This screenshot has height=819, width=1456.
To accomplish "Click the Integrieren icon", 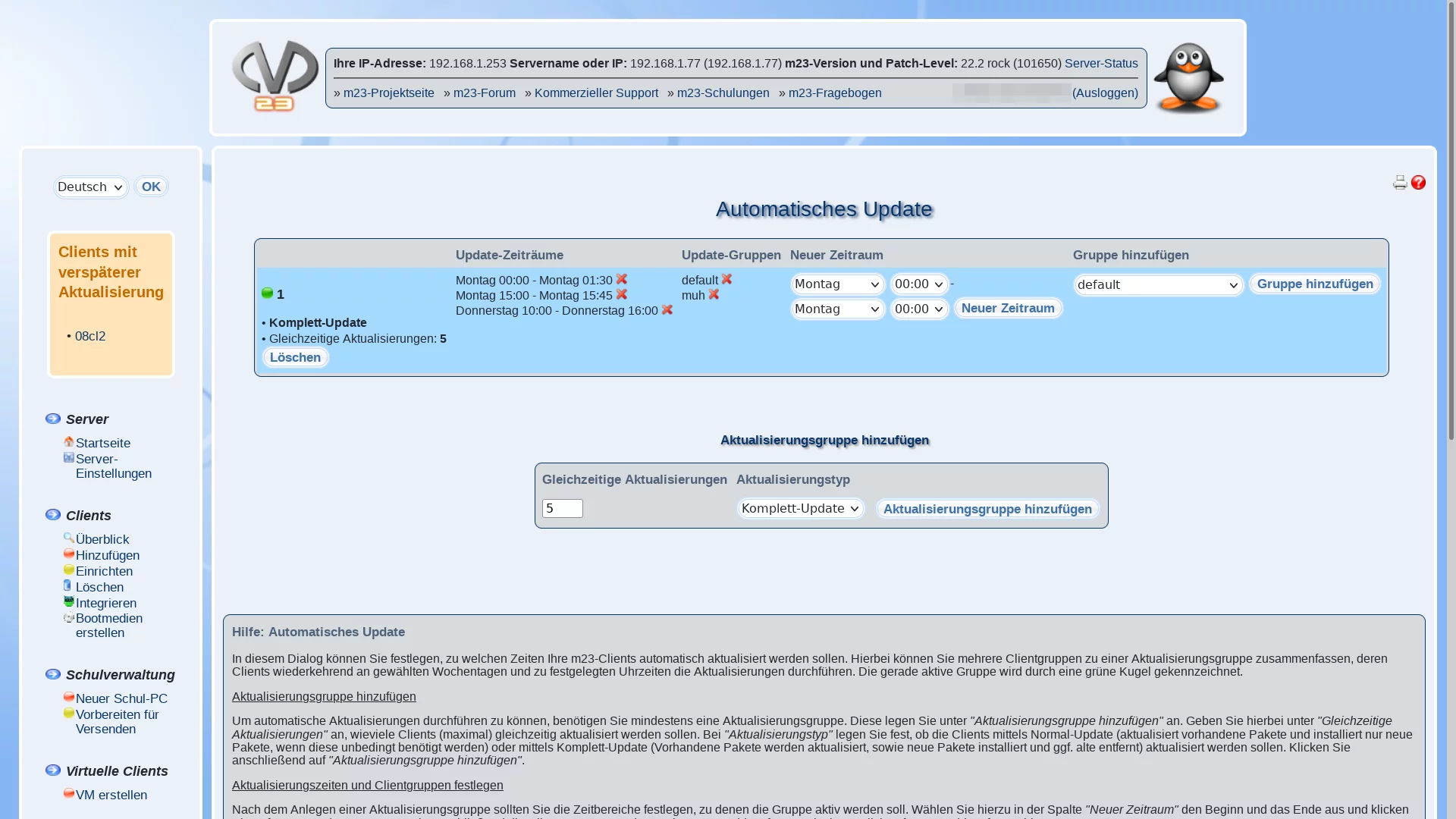I will 69,601.
